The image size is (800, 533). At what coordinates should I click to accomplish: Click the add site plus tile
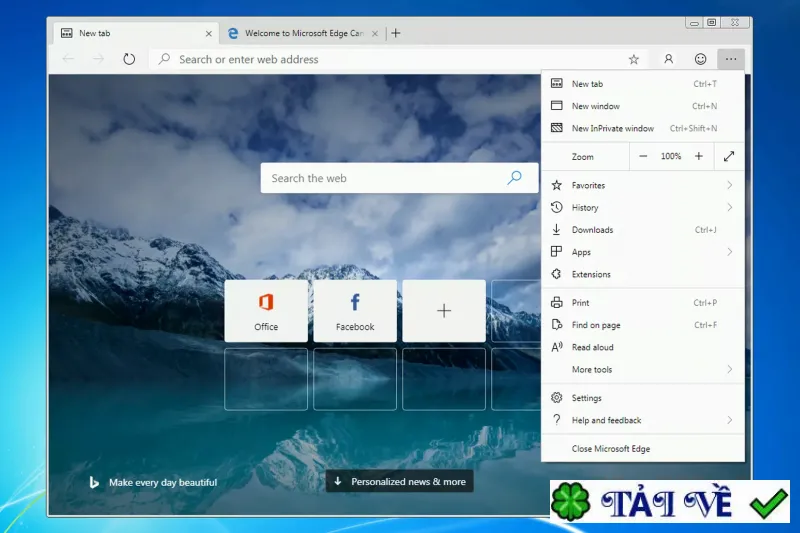[x=444, y=311]
